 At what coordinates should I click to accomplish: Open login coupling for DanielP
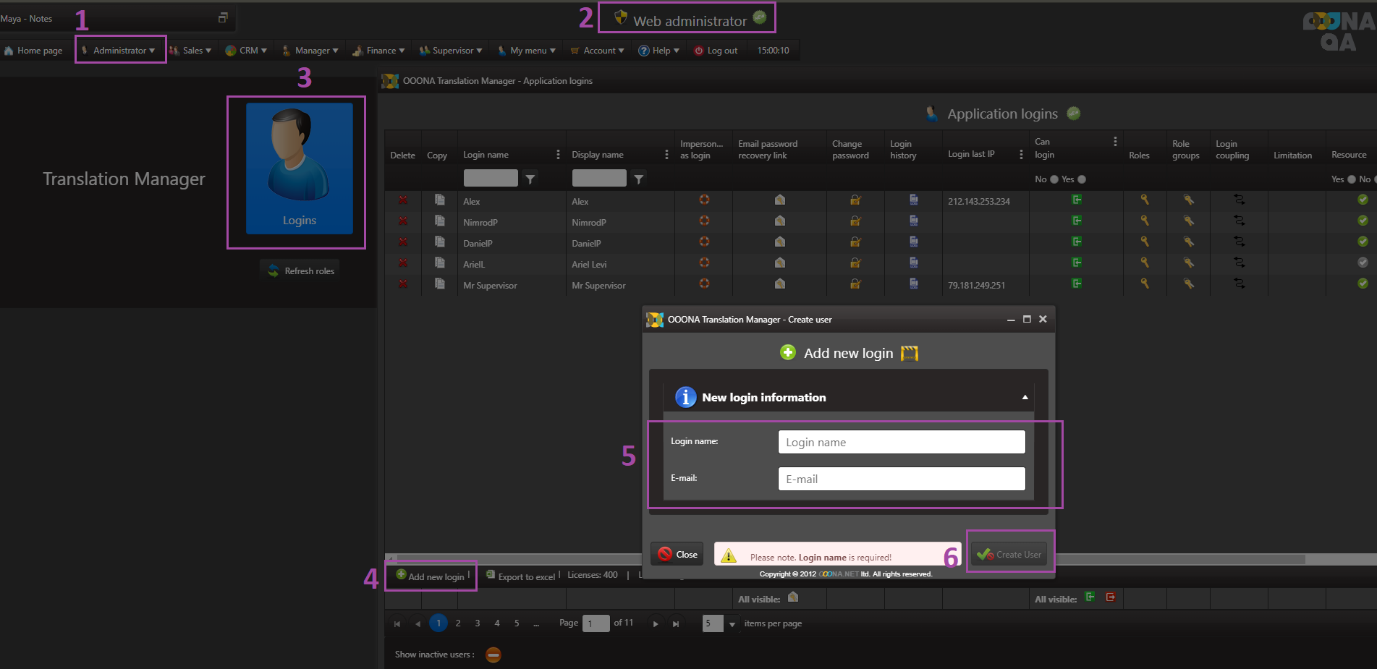pos(1240,242)
